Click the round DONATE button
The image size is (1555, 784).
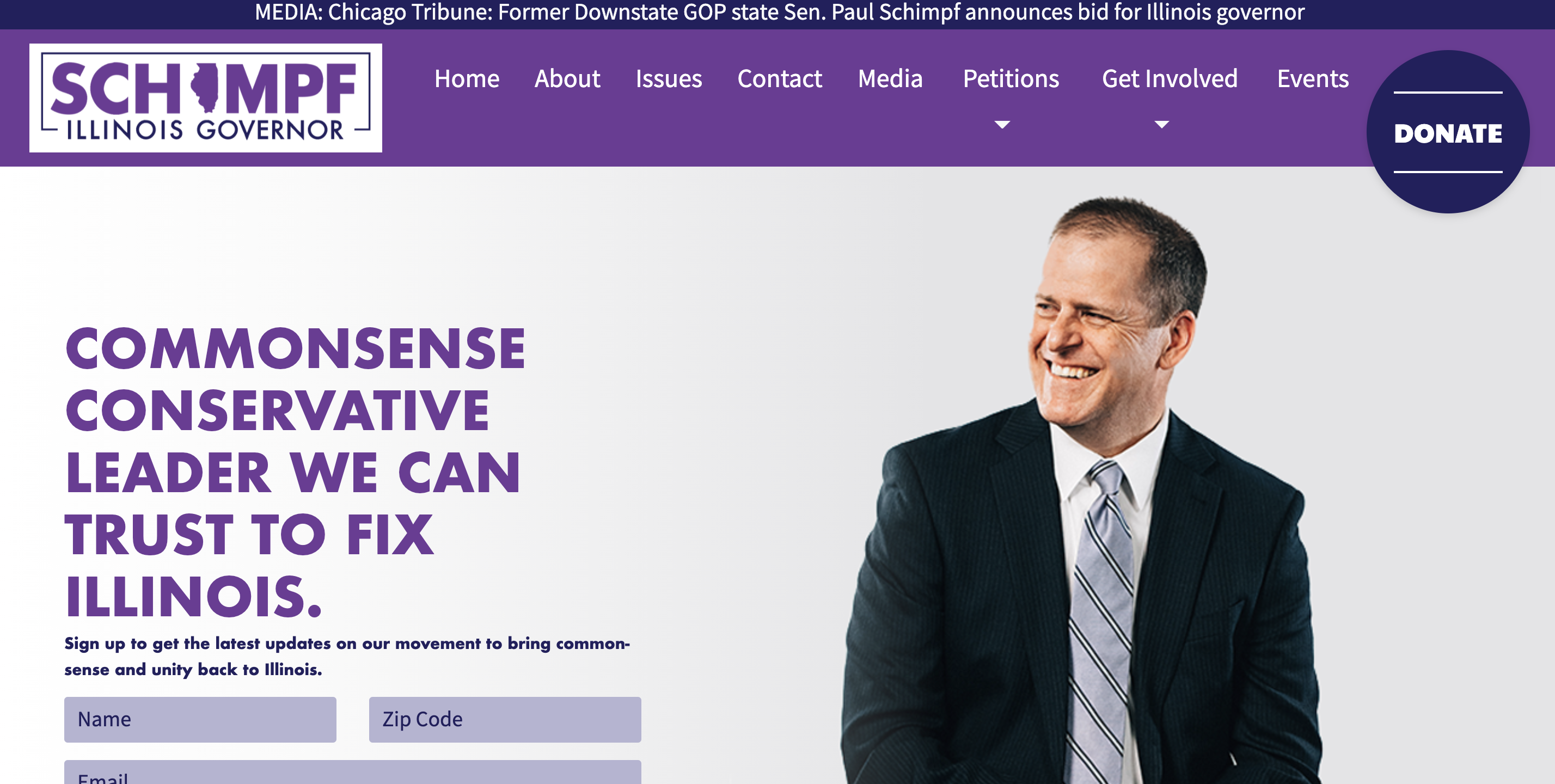(1448, 132)
